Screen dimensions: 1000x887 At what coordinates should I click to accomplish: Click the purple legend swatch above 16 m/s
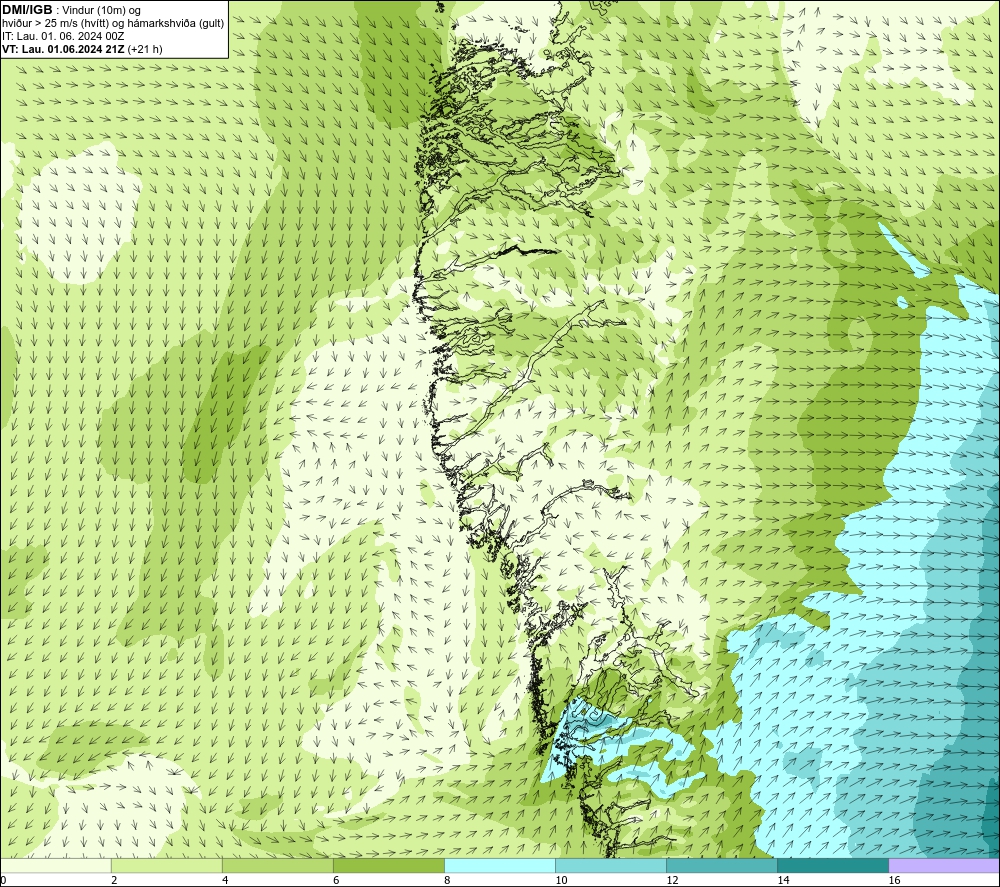(944, 865)
